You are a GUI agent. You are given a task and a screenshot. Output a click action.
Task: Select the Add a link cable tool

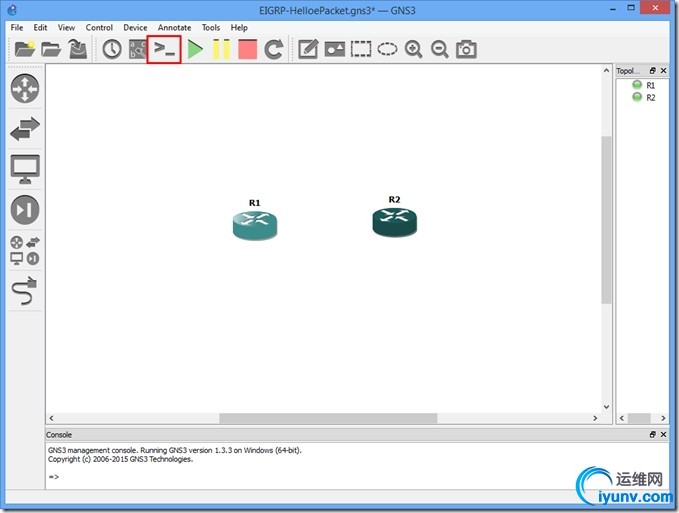coord(25,290)
